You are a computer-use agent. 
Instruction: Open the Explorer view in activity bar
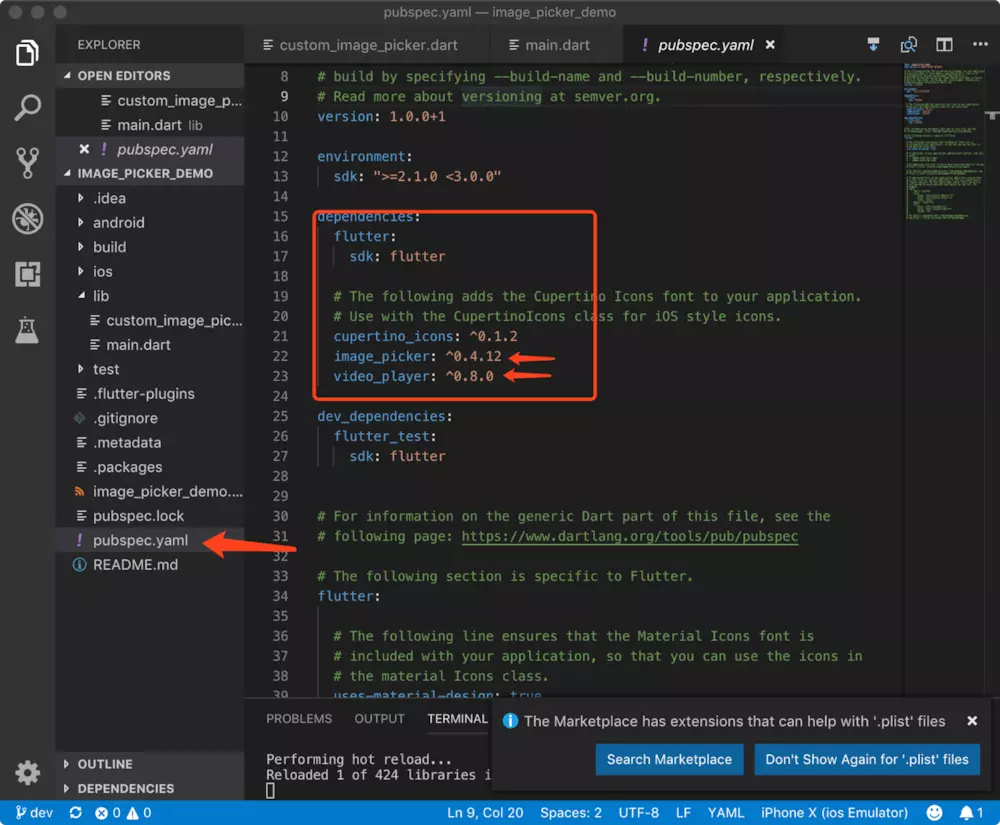[x=28, y=53]
